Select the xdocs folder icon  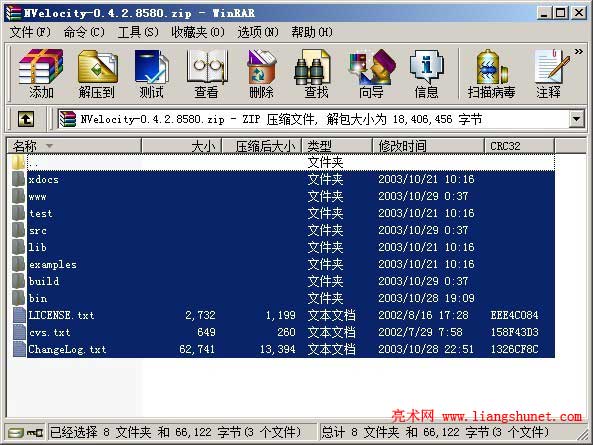[x=19, y=179]
